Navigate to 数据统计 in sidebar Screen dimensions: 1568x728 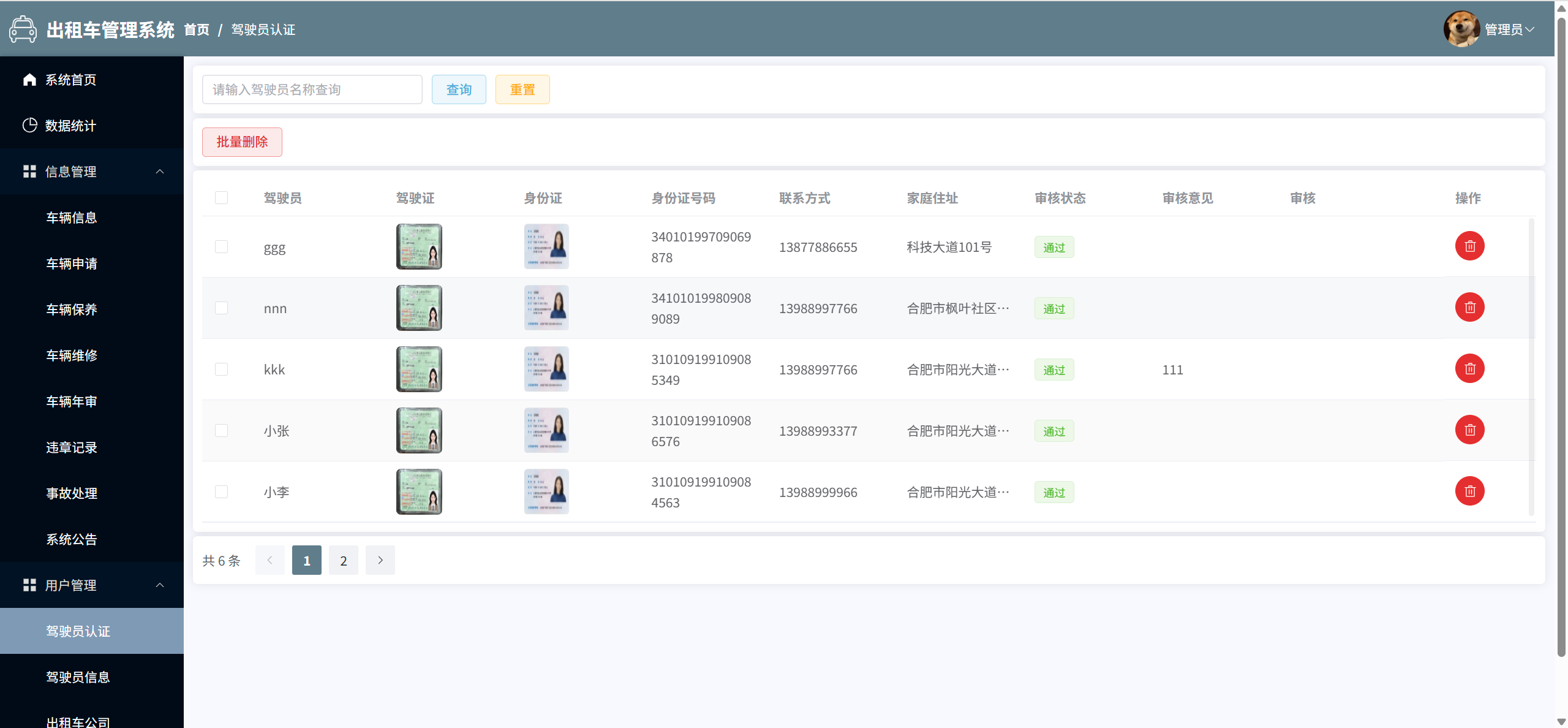70,126
